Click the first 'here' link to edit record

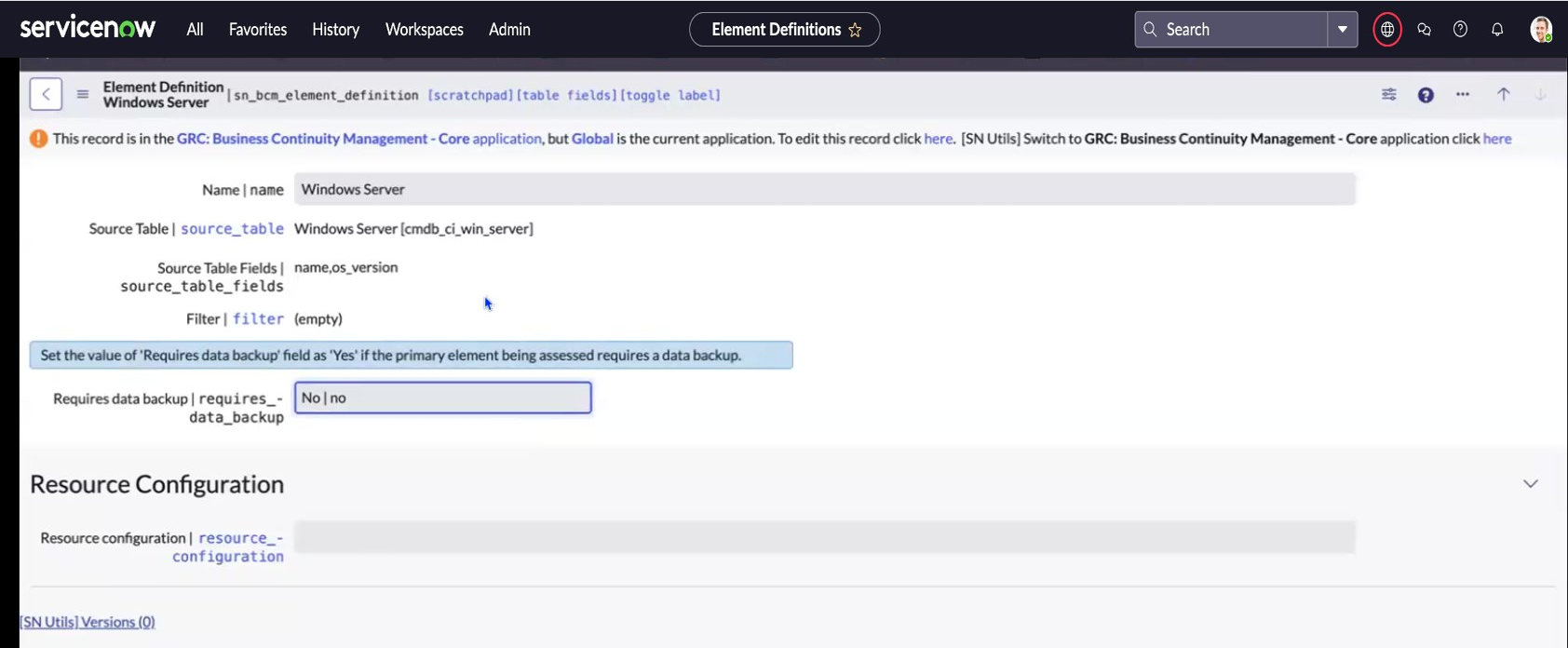click(939, 139)
